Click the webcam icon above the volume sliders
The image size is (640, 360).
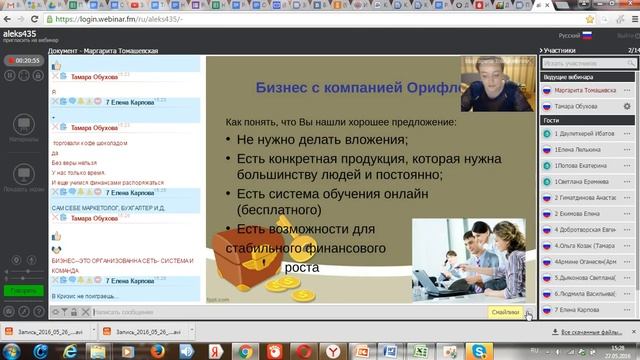[x=16, y=260]
